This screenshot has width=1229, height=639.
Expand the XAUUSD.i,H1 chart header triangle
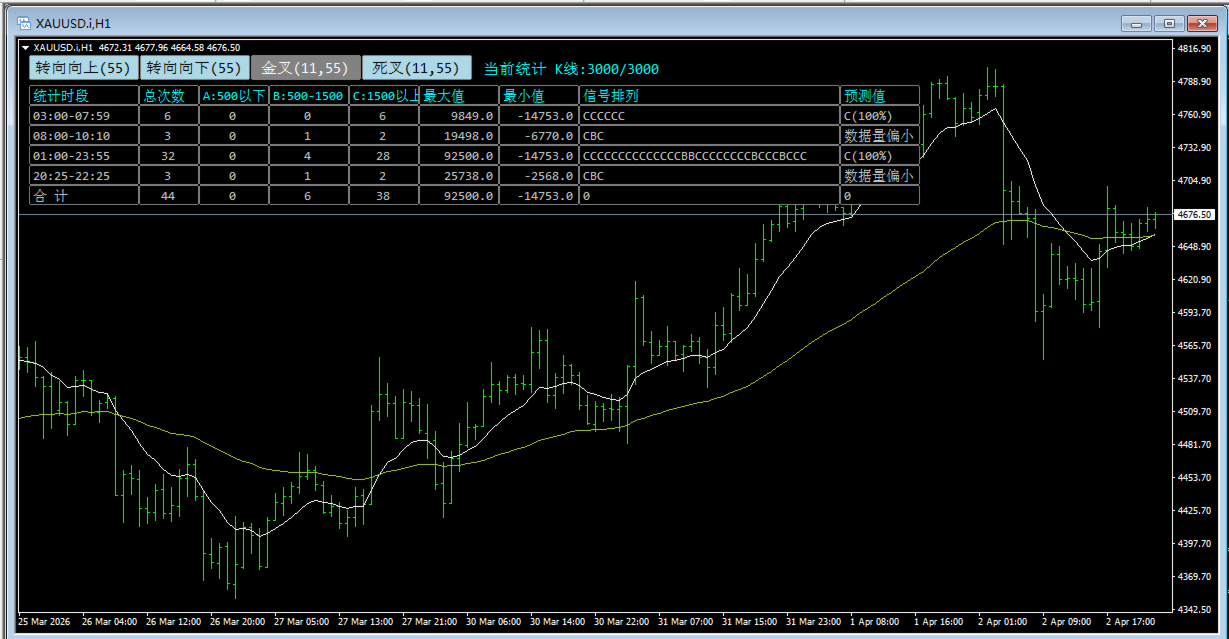coord(26,47)
